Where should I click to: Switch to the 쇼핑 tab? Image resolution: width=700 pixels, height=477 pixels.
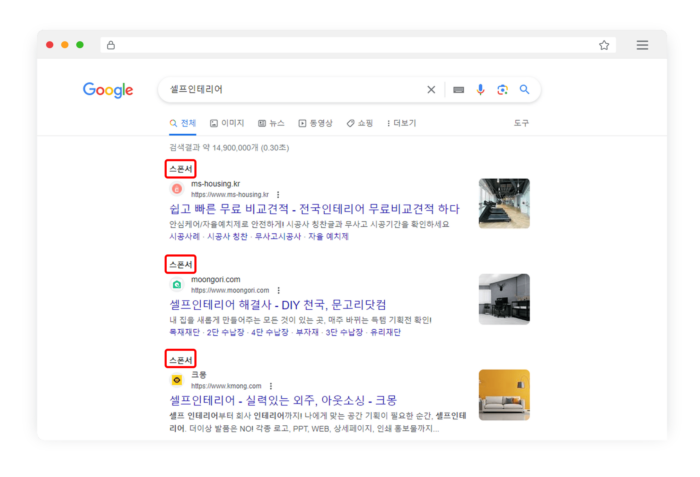tap(359, 123)
